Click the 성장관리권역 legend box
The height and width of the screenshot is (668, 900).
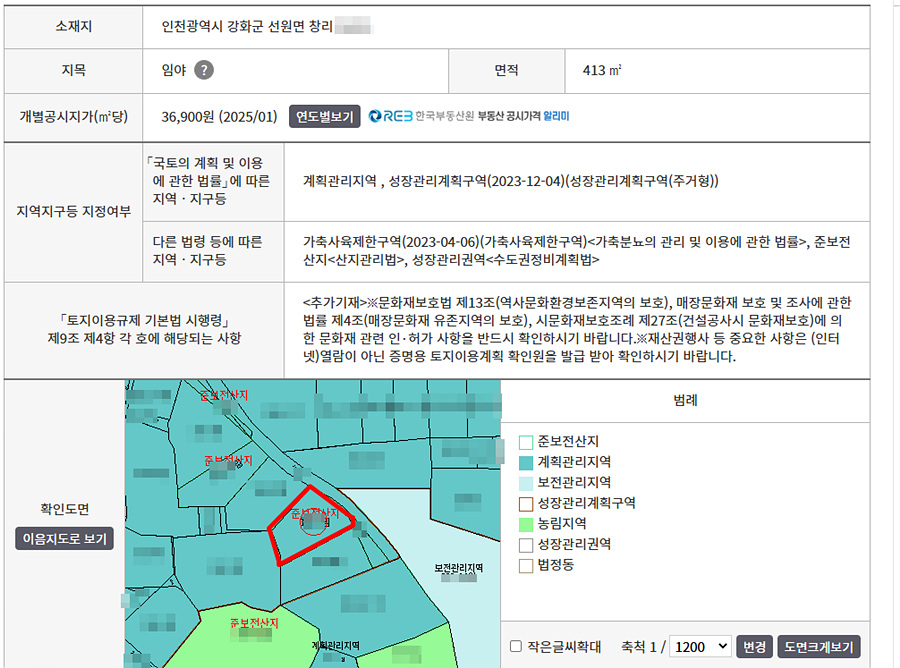526,545
